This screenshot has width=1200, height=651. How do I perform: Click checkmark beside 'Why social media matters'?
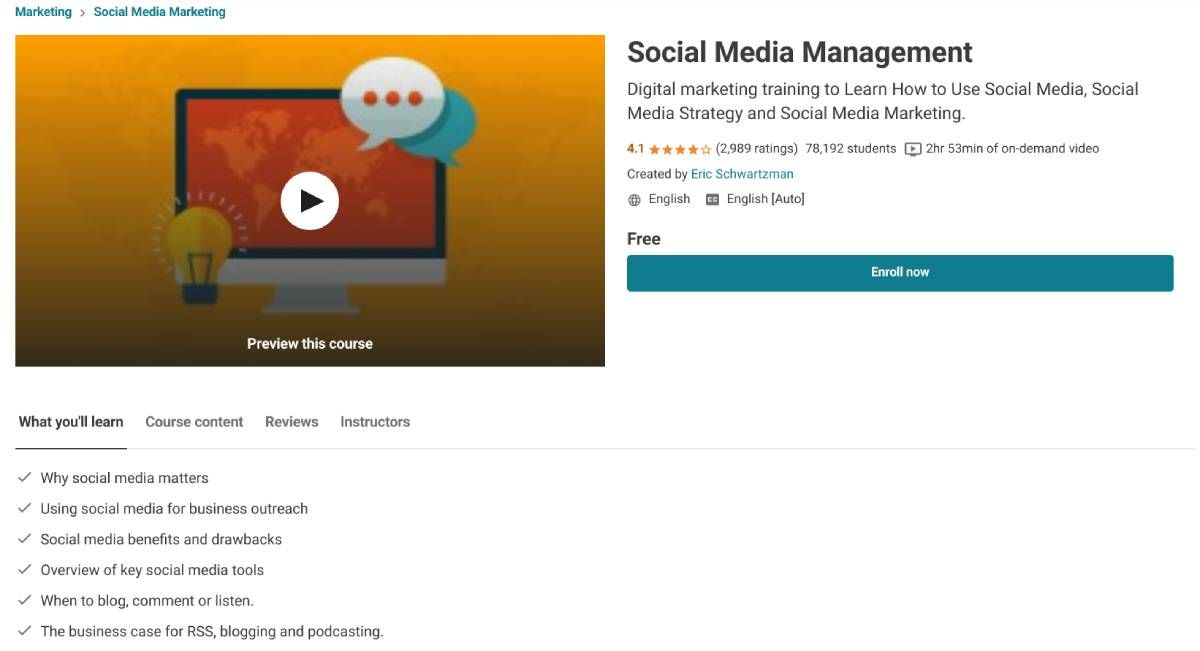coord(25,478)
